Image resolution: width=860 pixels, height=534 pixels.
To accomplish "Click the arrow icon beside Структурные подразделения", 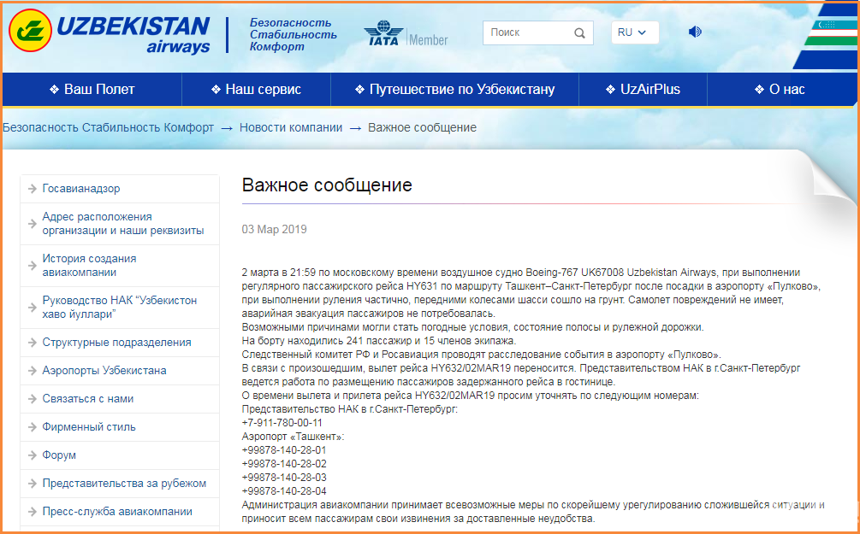I will tap(32, 343).
